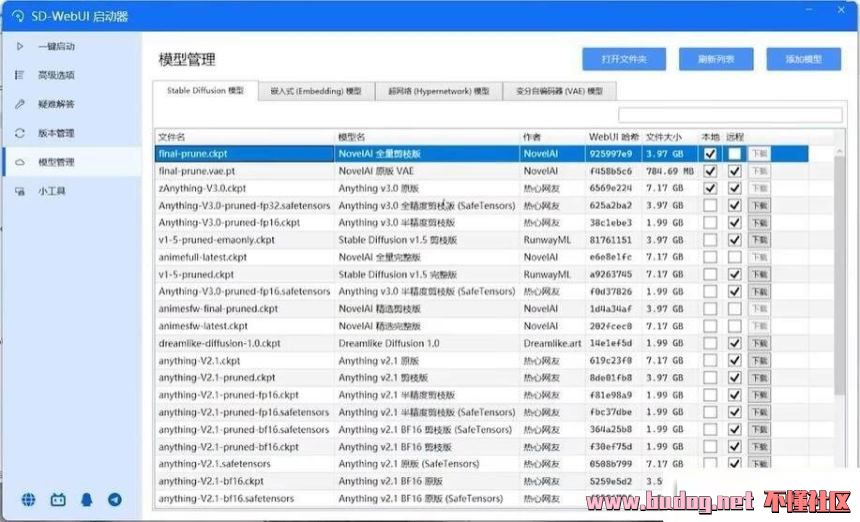Switch to the 嵌入式 (Embedding) 模型 tab
The image size is (860, 522).
316,92
